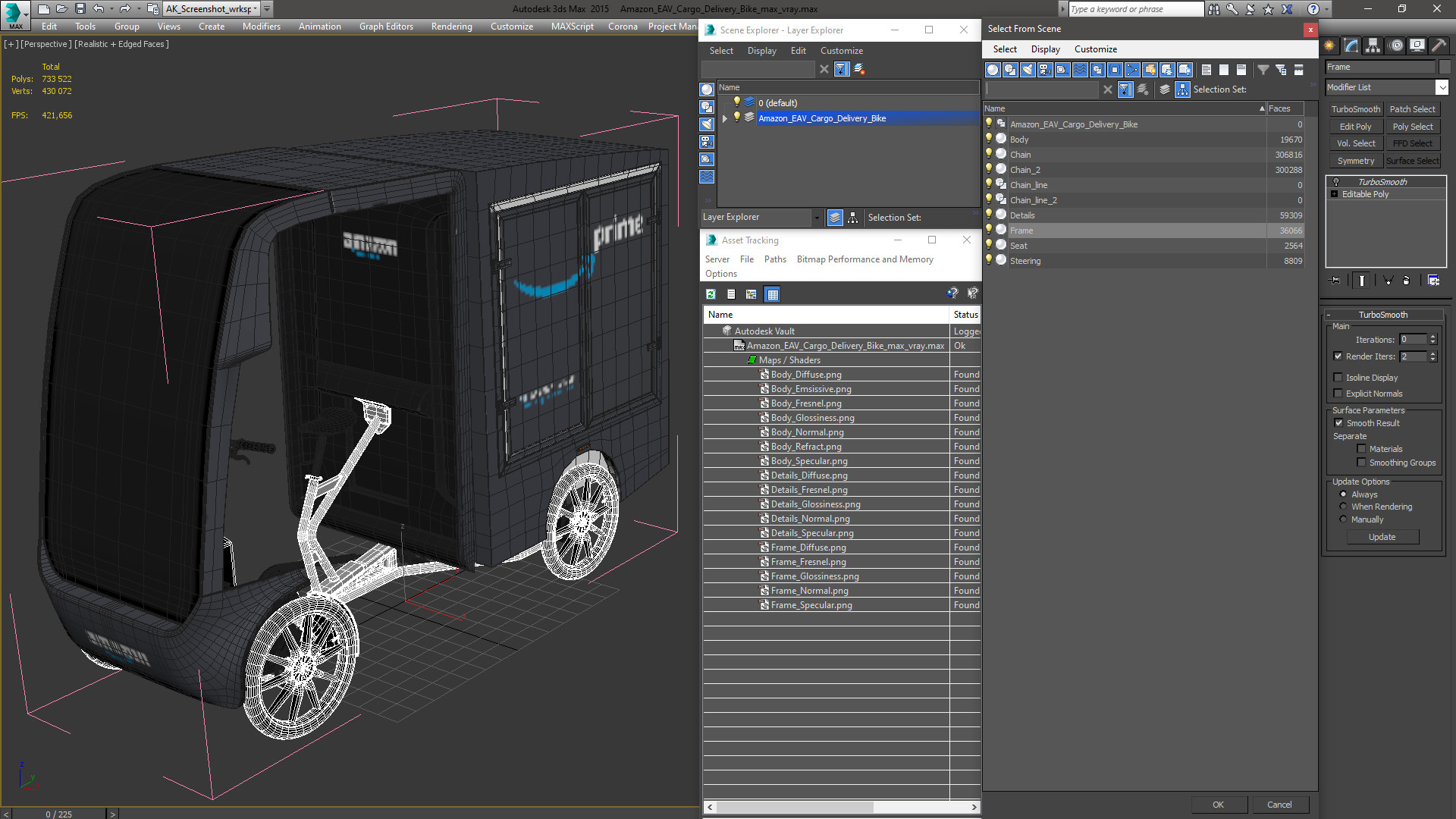Open Display menu in Select From Scene
Image resolution: width=1456 pixels, height=819 pixels.
click(1045, 49)
